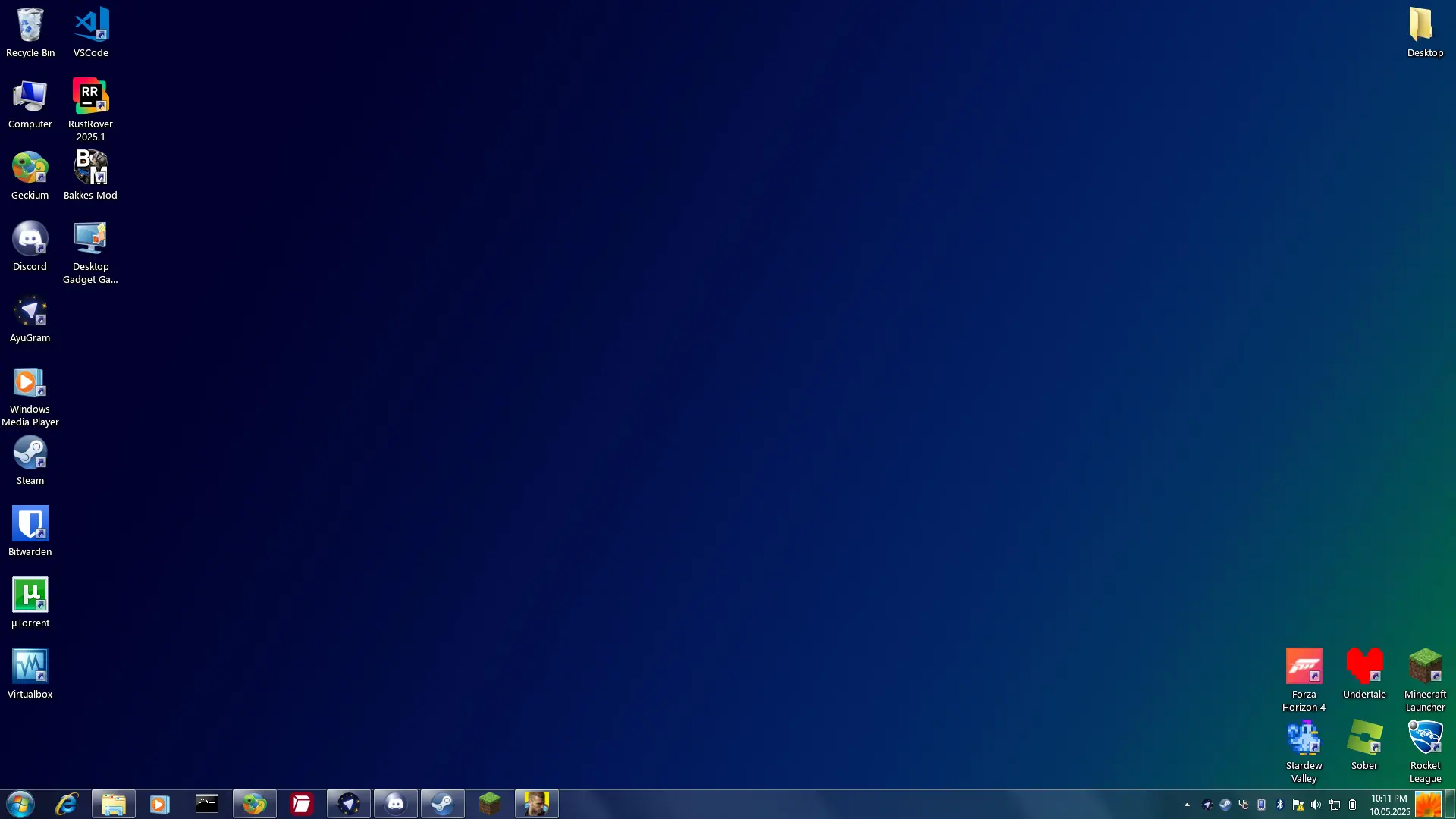Open the Bluetooth tray icon
This screenshot has width=1456, height=819.
click(x=1280, y=805)
